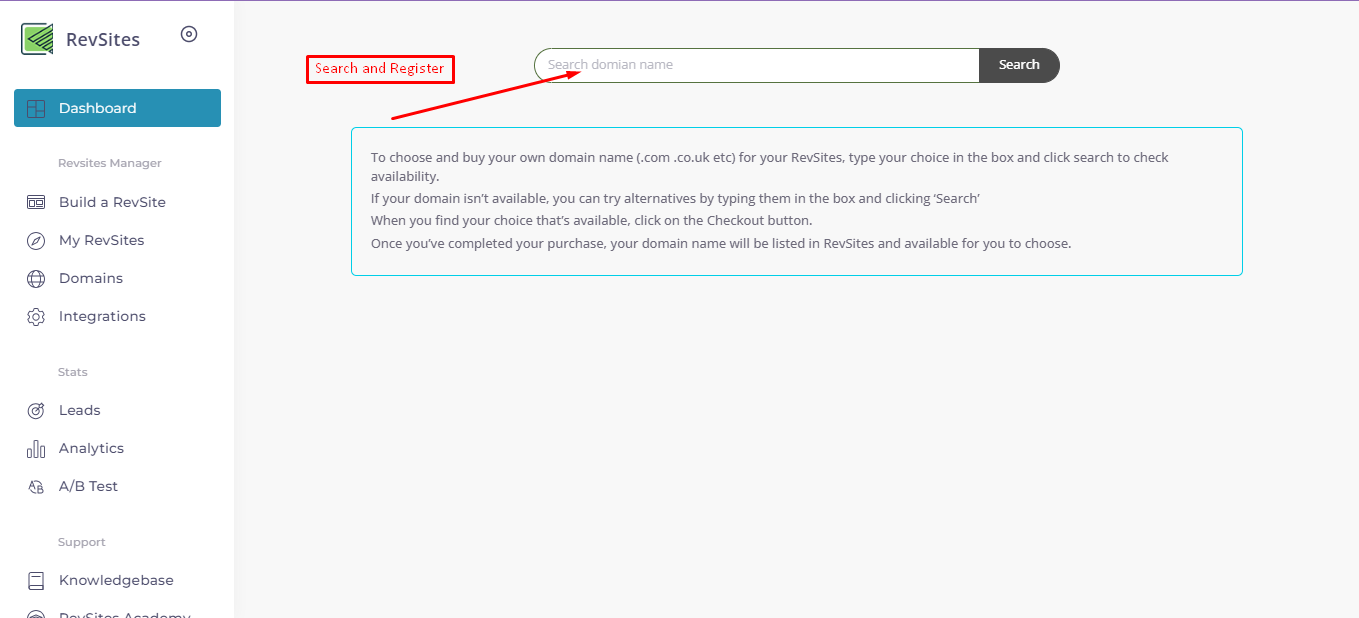Click the A/B Test icon
1359x618 pixels.
[36, 486]
